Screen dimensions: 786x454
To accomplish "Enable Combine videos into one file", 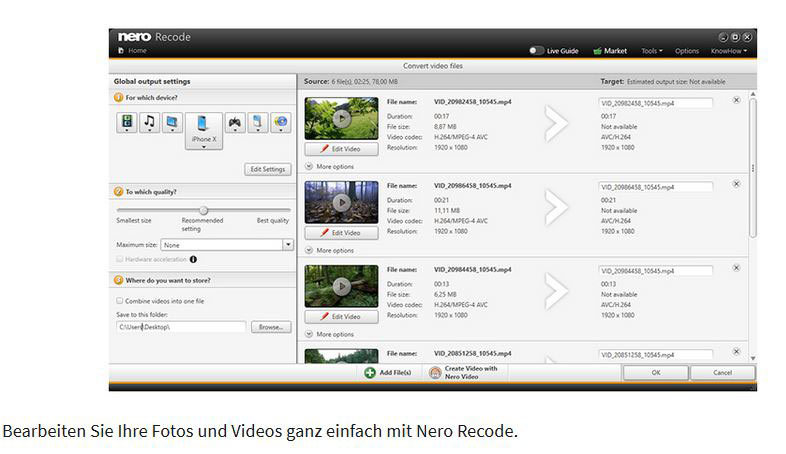I will pos(120,301).
